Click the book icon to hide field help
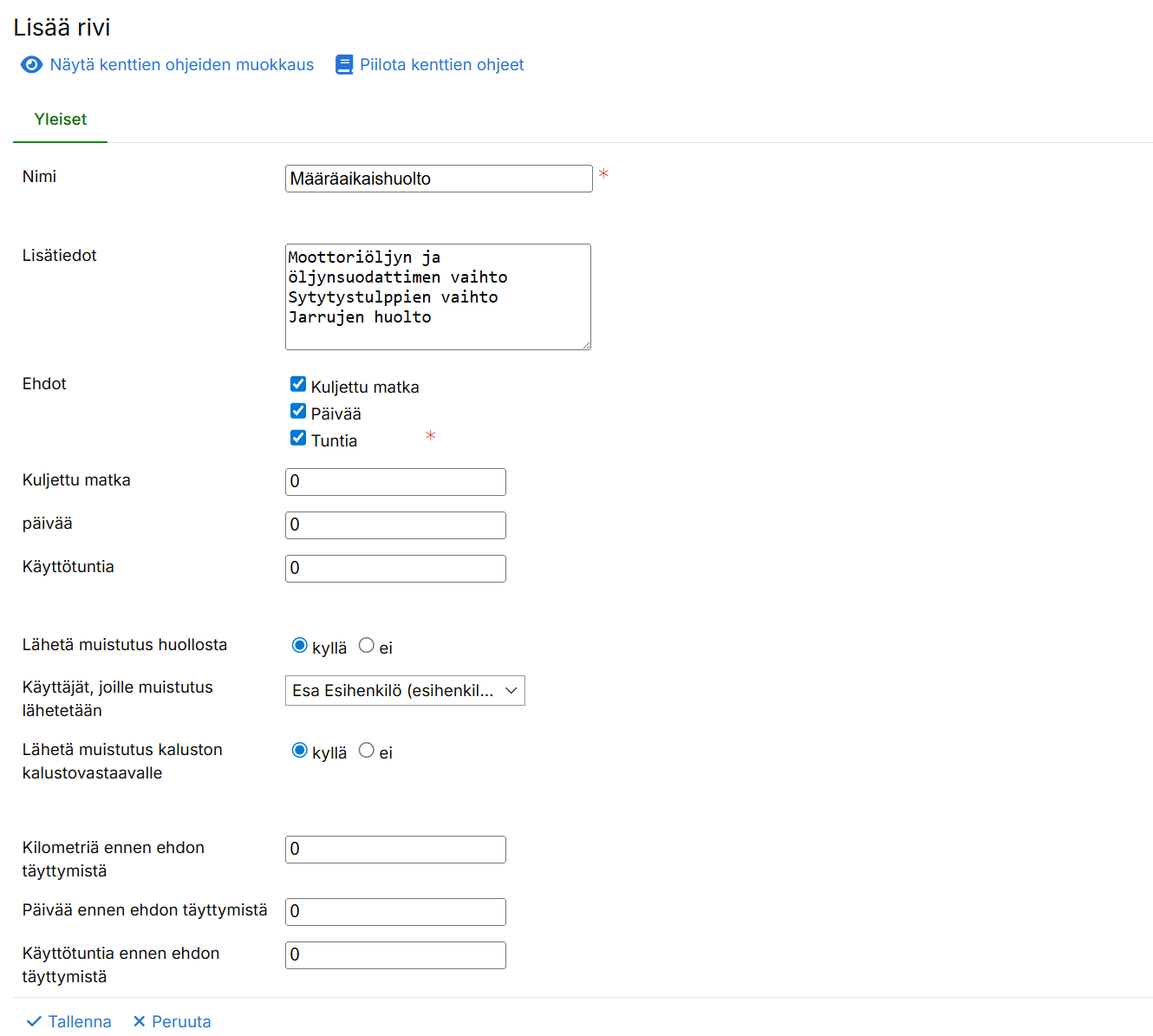 [344, 65]
